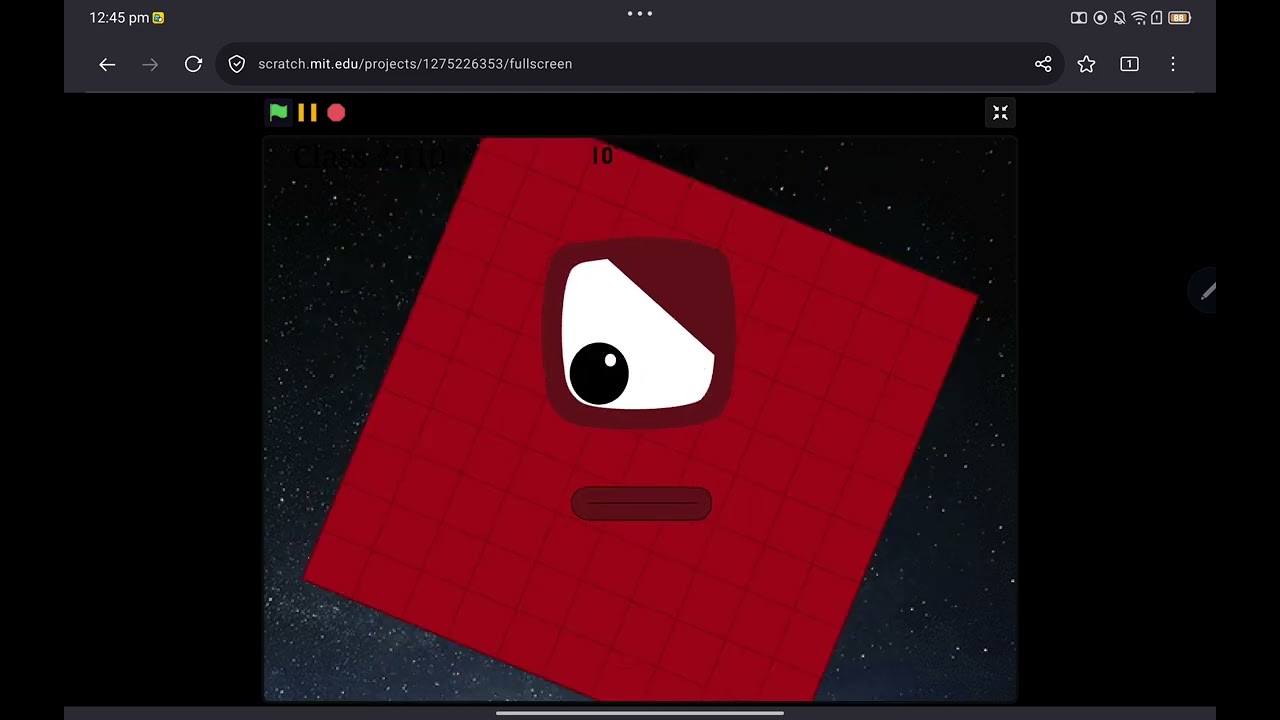Click the '10' label at top of stage
1280x720 pixels.
[602, 155]
